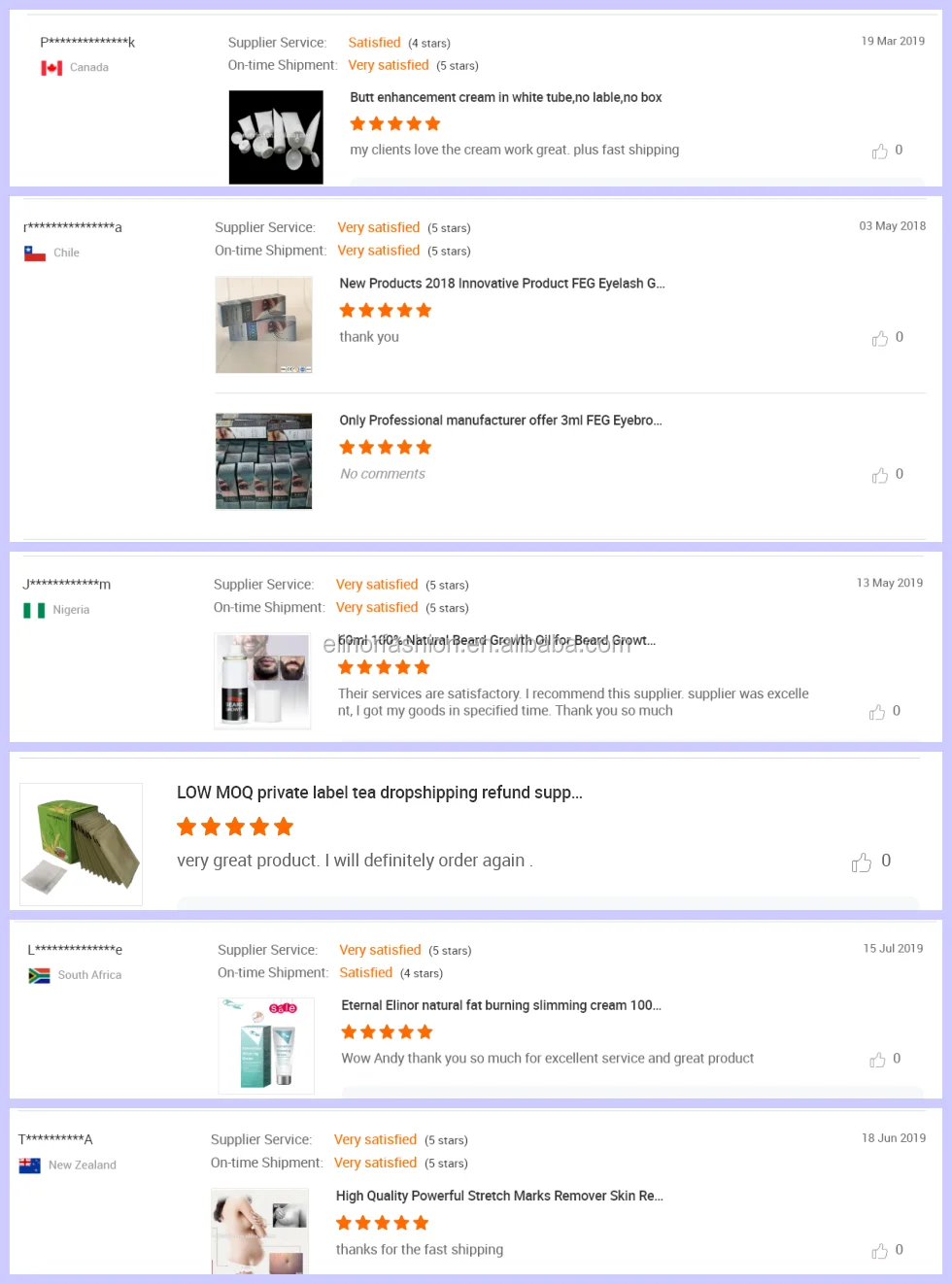This screenshot has width=952, height=1284.
Task: Open the beard growth oil product image
Action: [x=262, y=681]
